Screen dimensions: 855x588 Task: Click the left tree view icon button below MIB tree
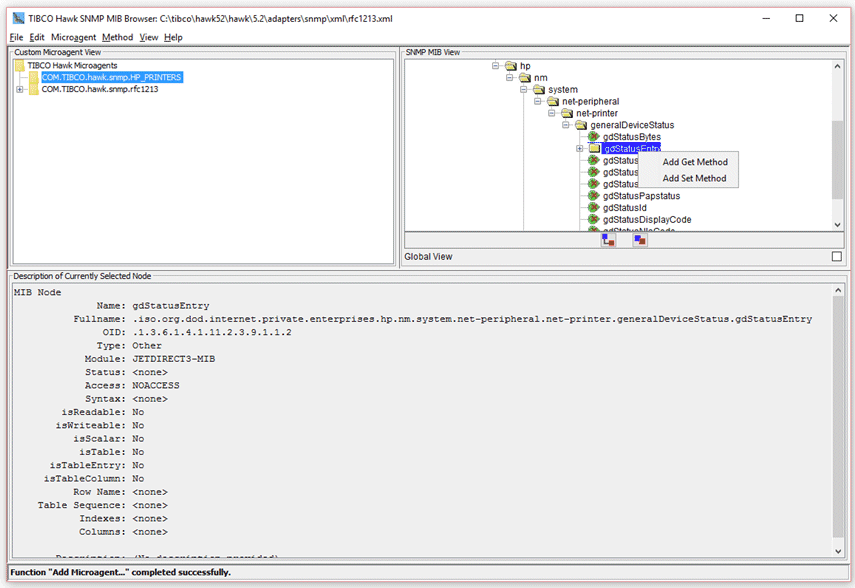click(x=608, y=240)
